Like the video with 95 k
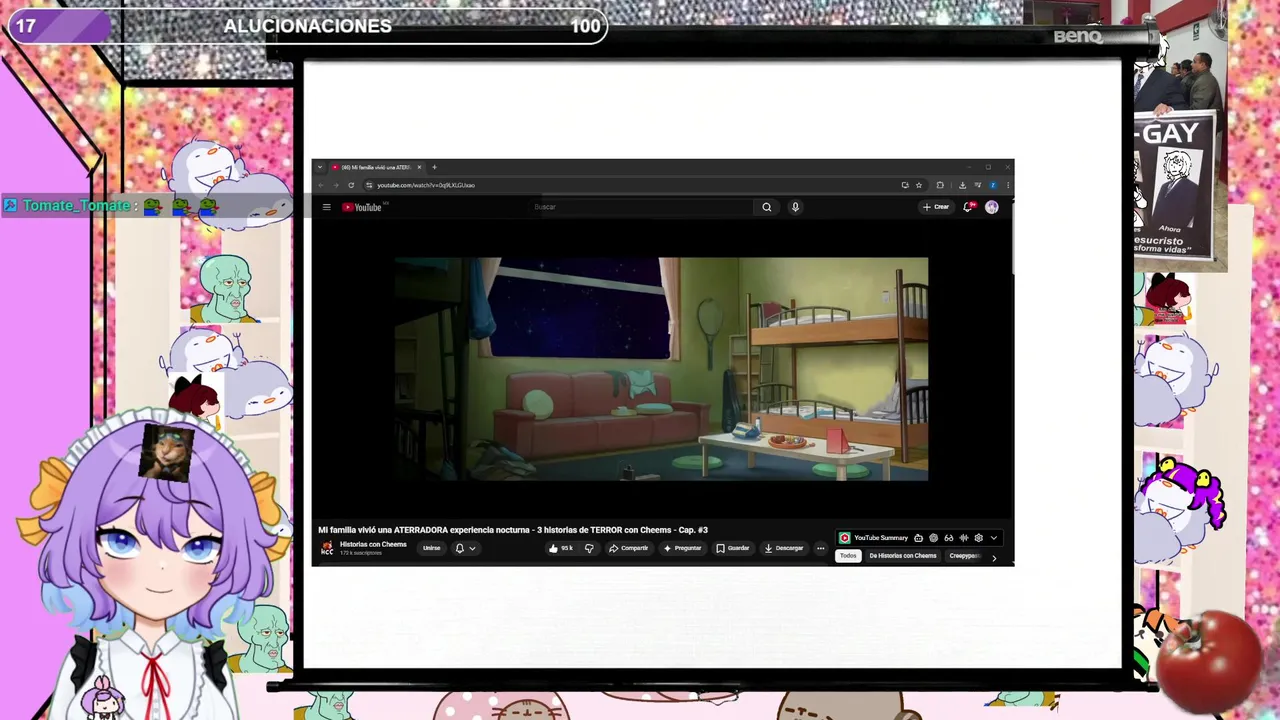Screen dimensions: 1280x720 pos(561,548)
